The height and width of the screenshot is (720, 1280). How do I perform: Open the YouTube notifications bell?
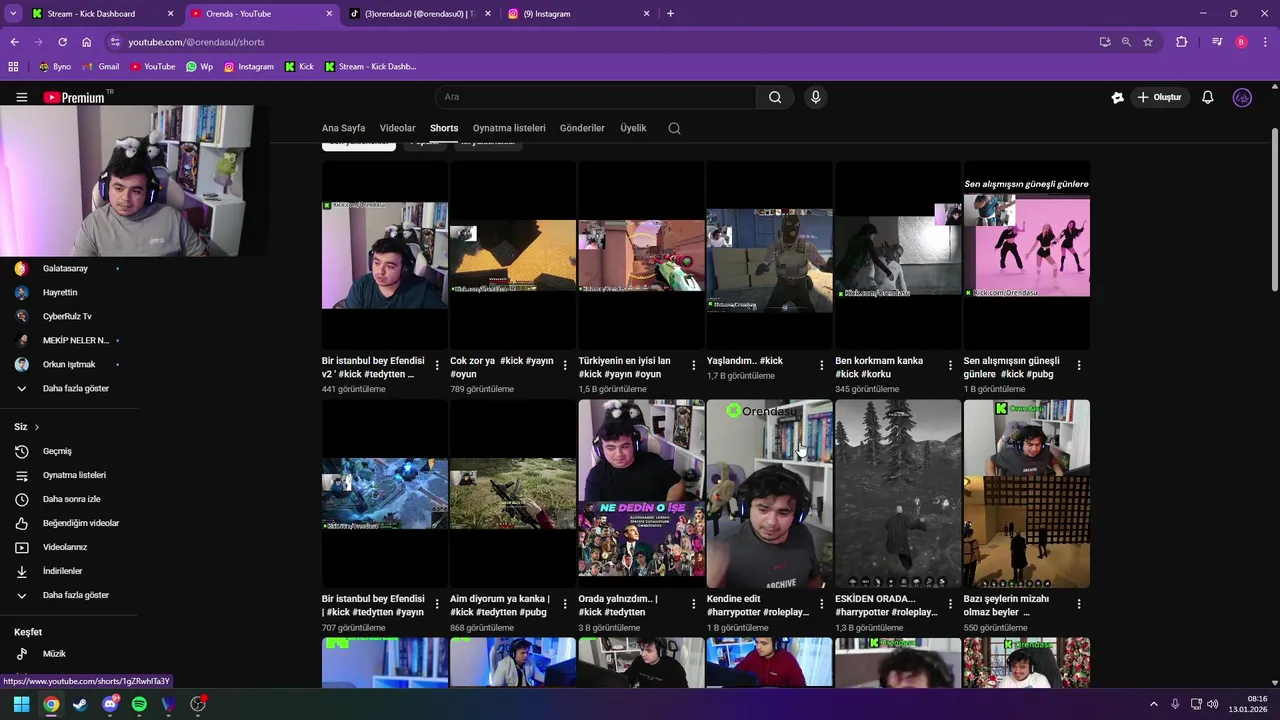[x=1208, y=97]
